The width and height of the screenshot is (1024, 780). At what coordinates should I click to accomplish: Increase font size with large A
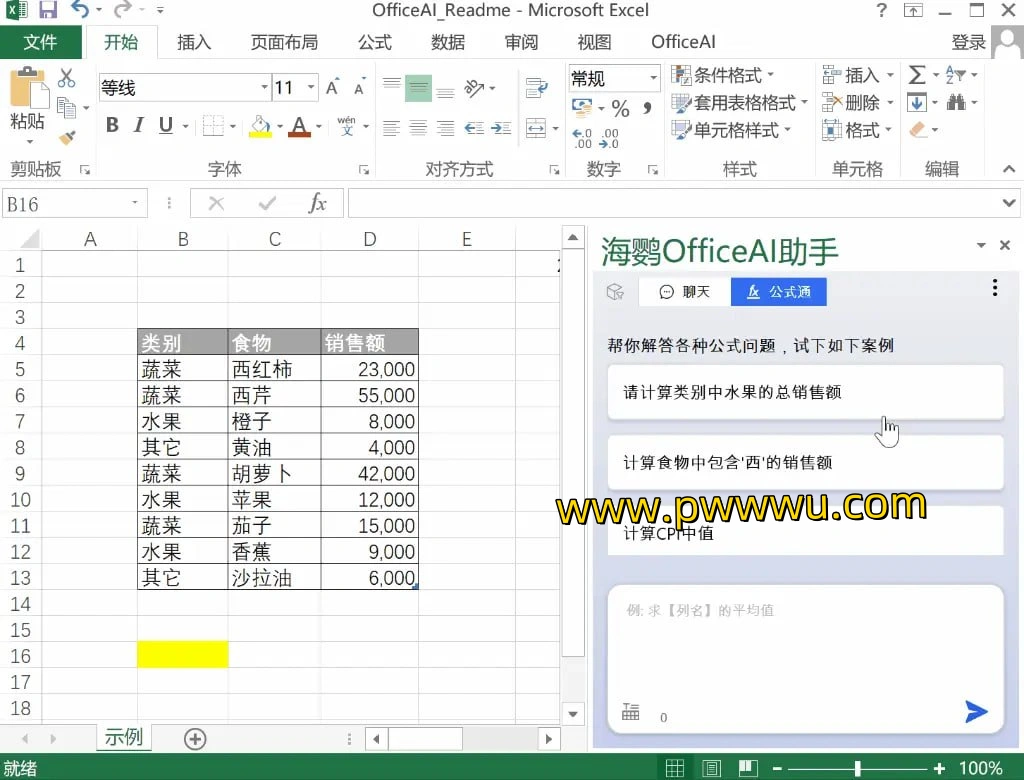[x=332, y=88]
